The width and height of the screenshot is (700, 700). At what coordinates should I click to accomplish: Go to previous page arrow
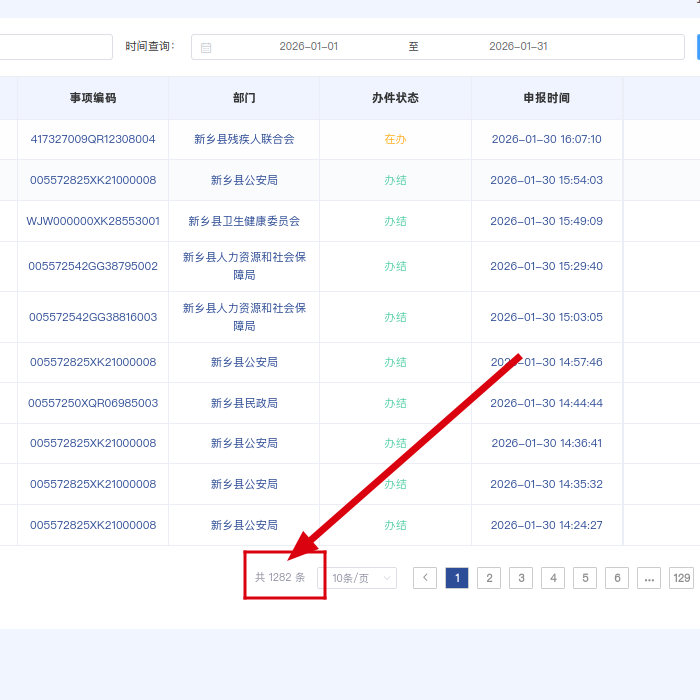(x=425, y=578)
